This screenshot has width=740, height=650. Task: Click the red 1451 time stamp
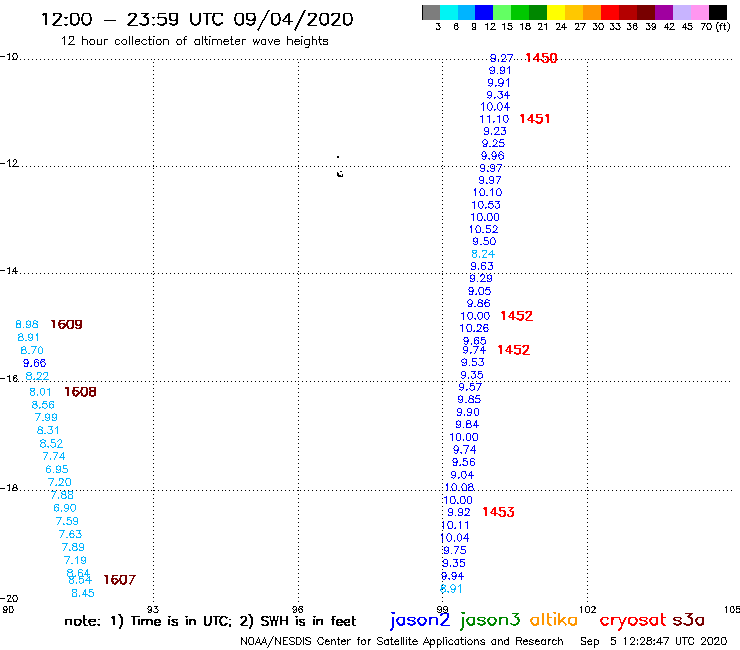(535, 119)
